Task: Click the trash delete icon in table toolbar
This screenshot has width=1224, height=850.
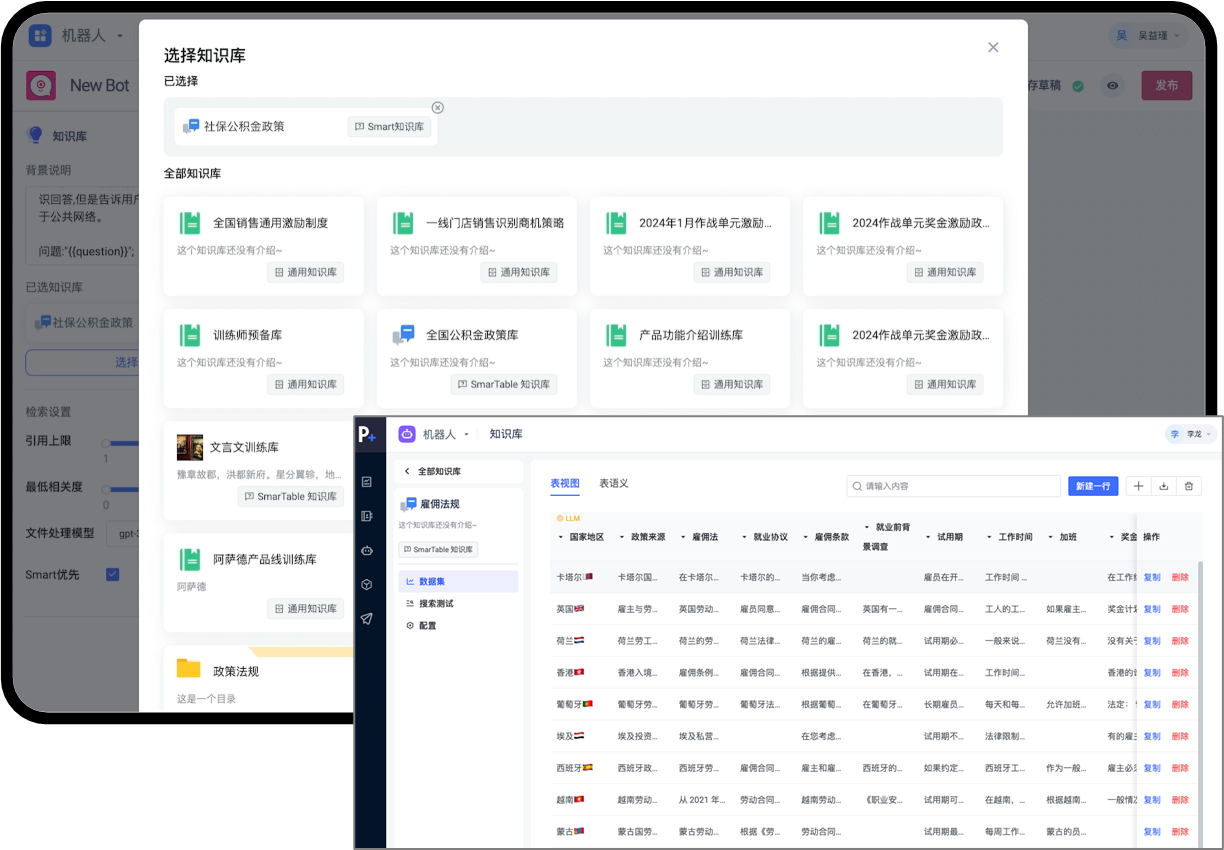Action: click(x=1188, y=486)
